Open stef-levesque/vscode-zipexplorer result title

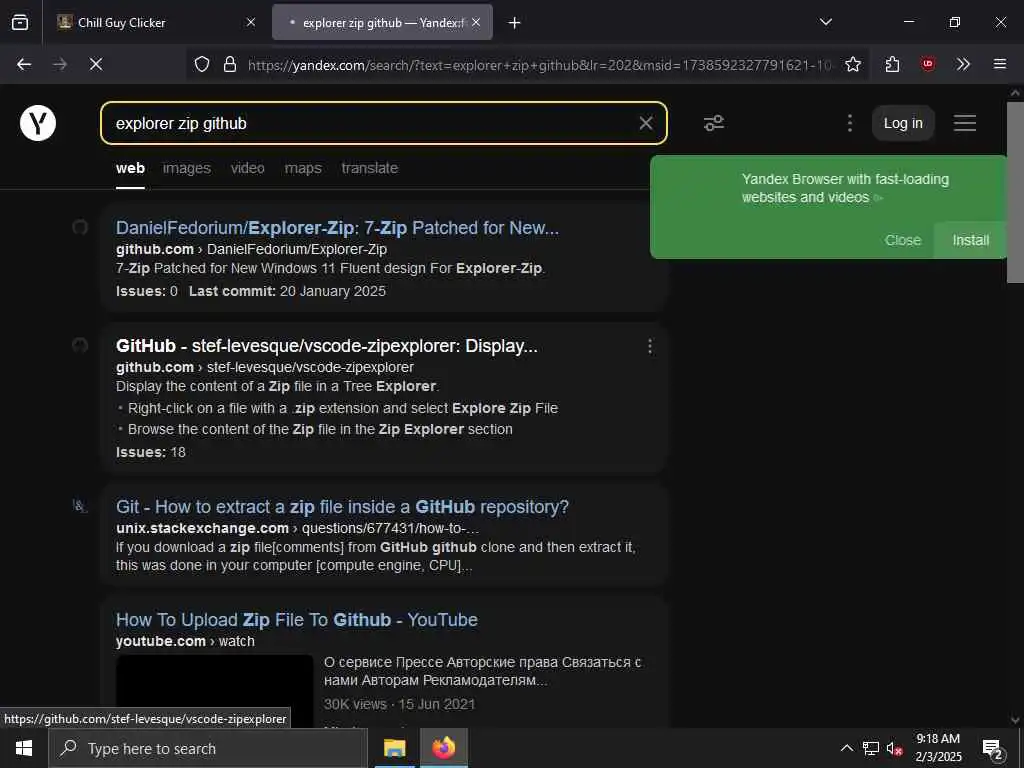tap(327, 346)
